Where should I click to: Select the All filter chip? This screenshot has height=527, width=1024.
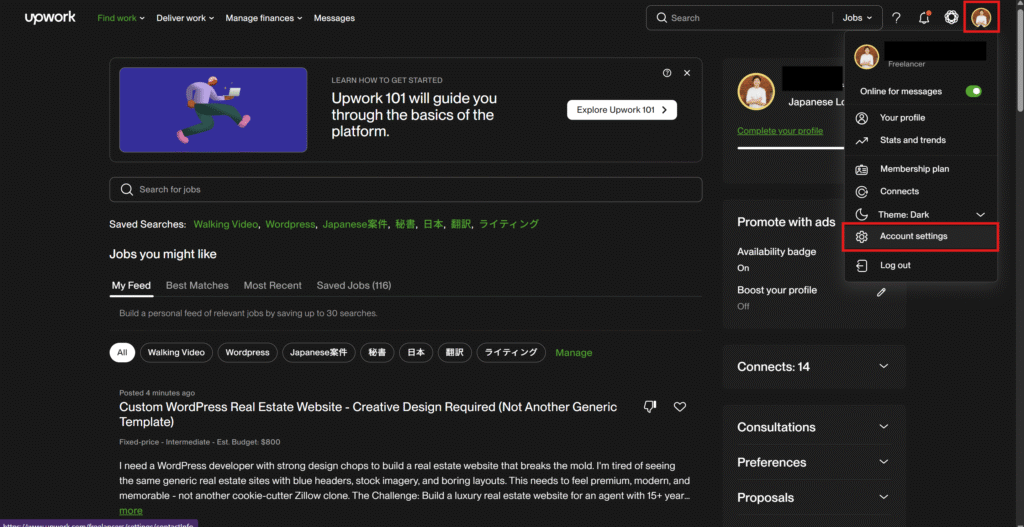point(122,352)
